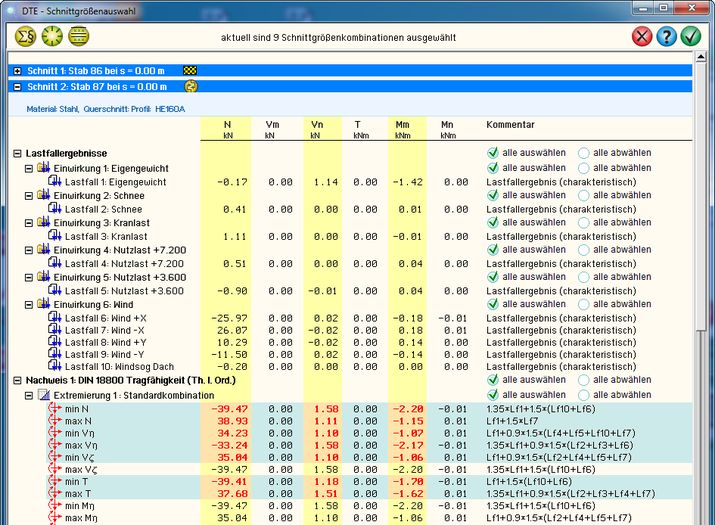
Task: Click the yellow round icon beside Schnitt 2
Action: coord(190,87)
